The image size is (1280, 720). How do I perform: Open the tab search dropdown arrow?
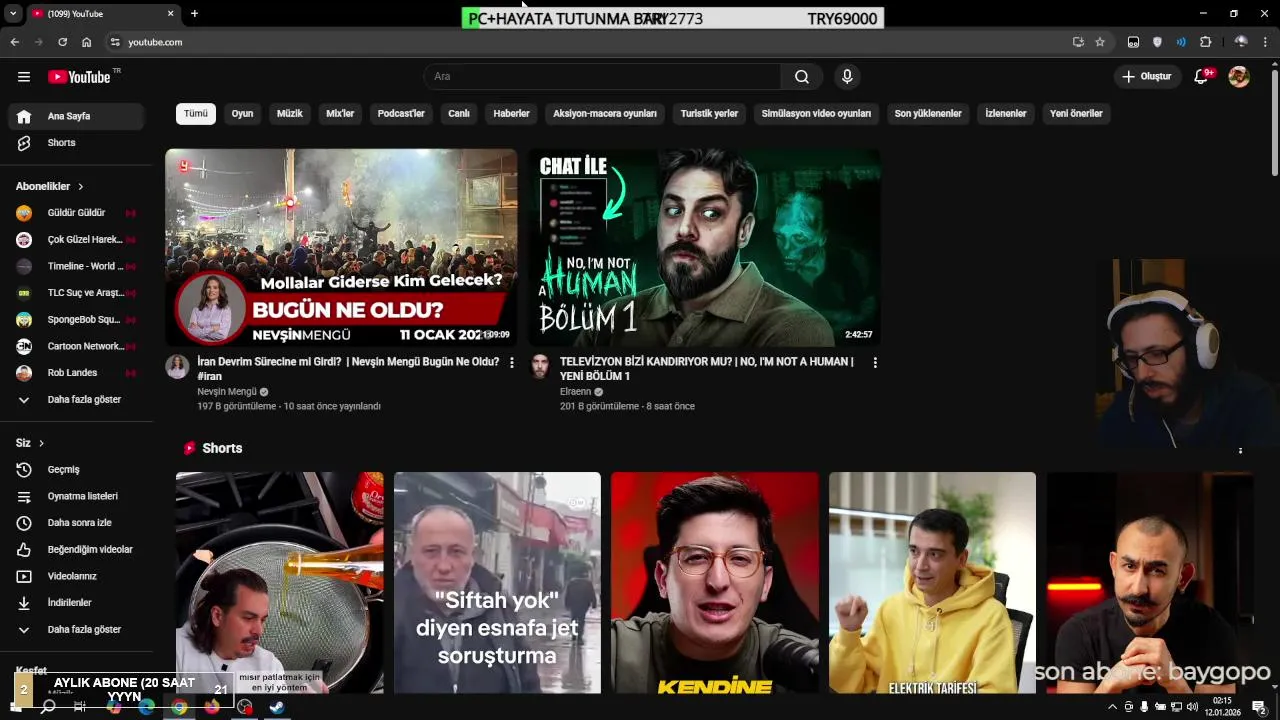coord(13,14)
